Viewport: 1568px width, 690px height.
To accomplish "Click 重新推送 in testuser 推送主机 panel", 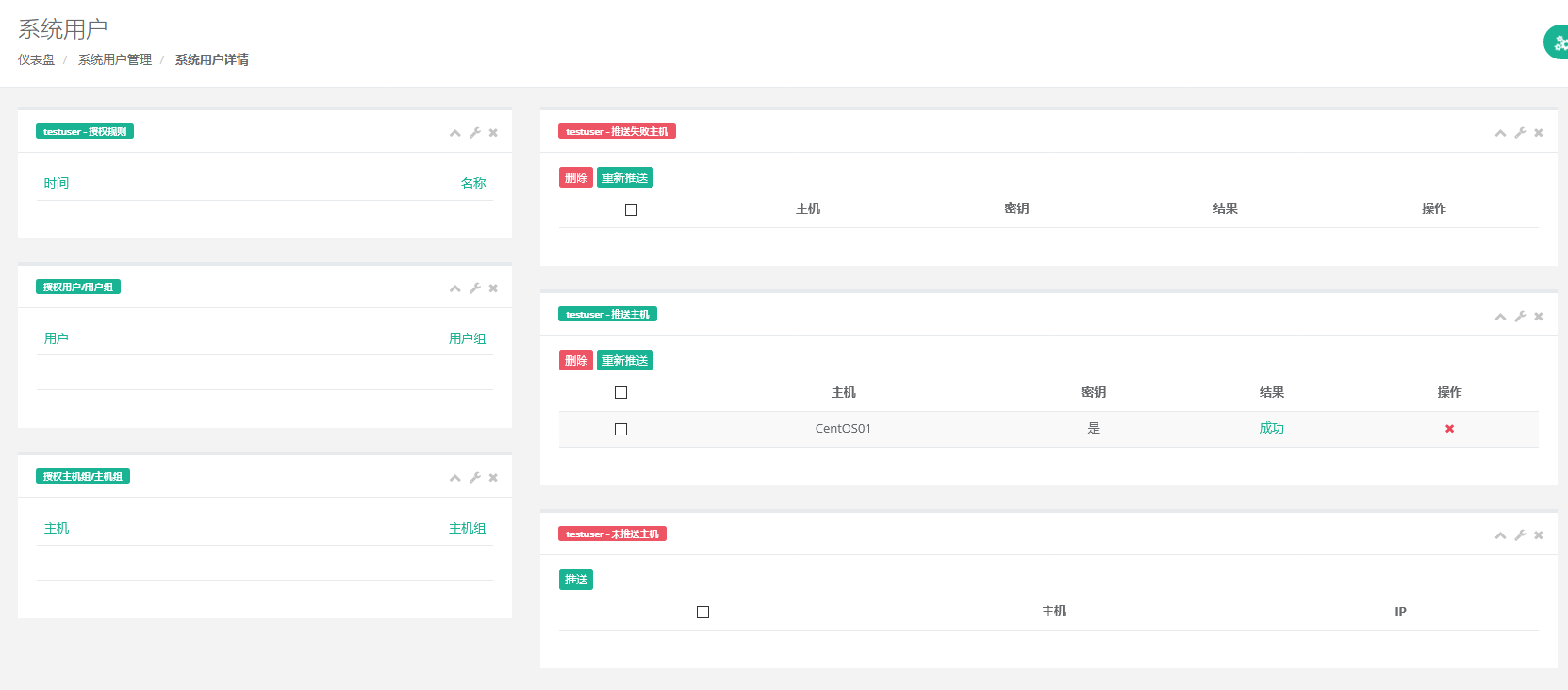I will point(625,360).
